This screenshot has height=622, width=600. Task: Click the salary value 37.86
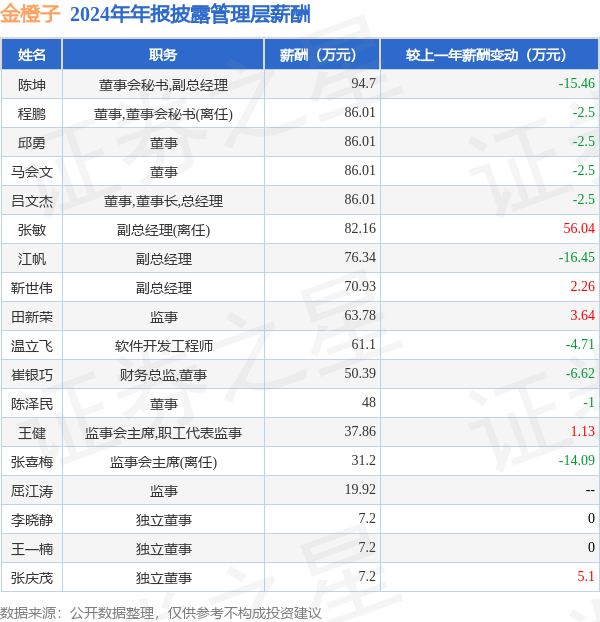click(360, 431)
